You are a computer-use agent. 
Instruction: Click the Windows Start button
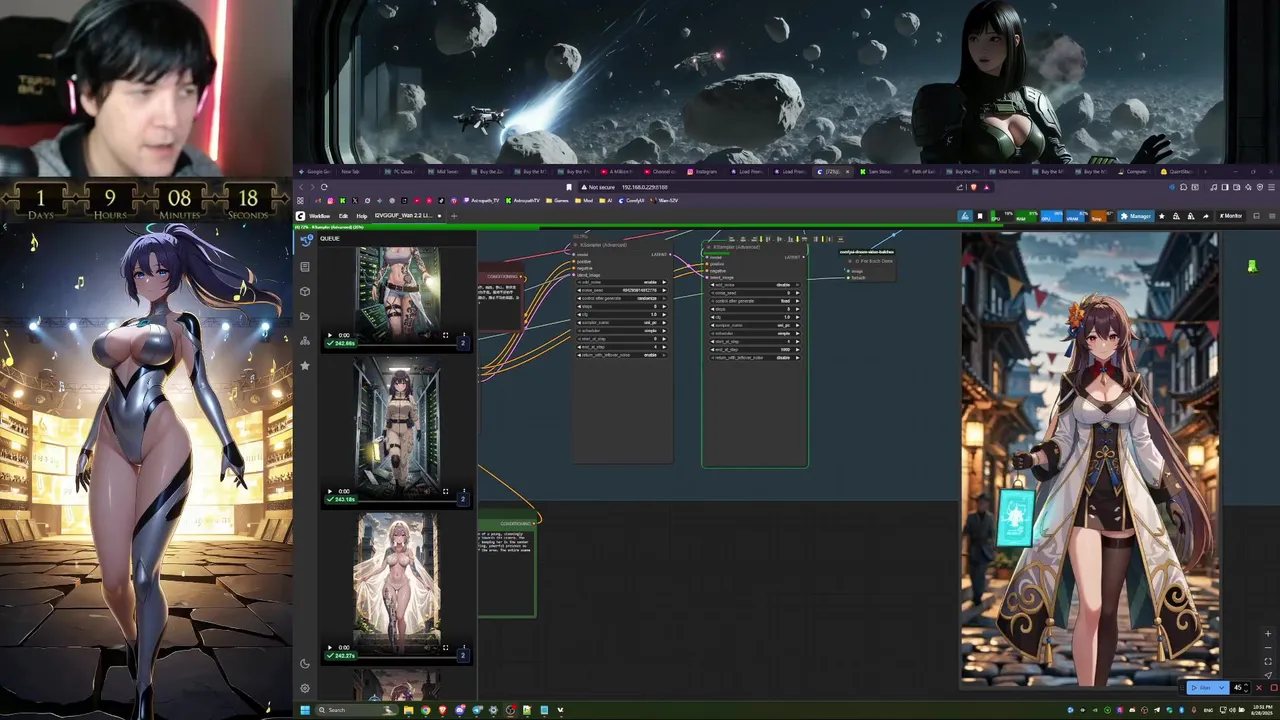(x=305, y=710)
